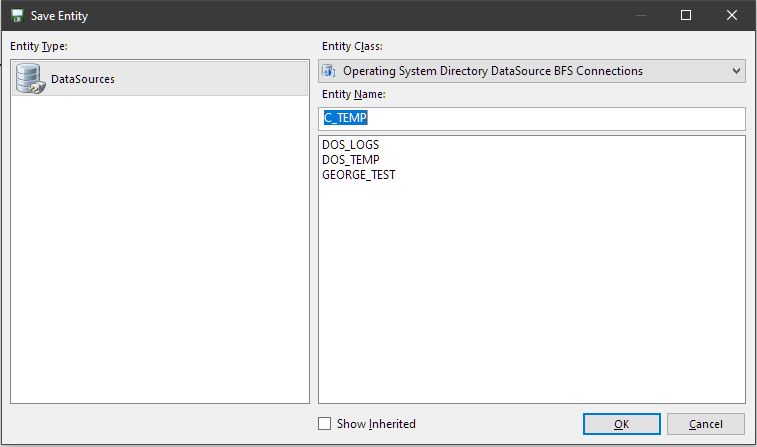
Task: Click the Show Inherited label text
Action: coord(376,424)
